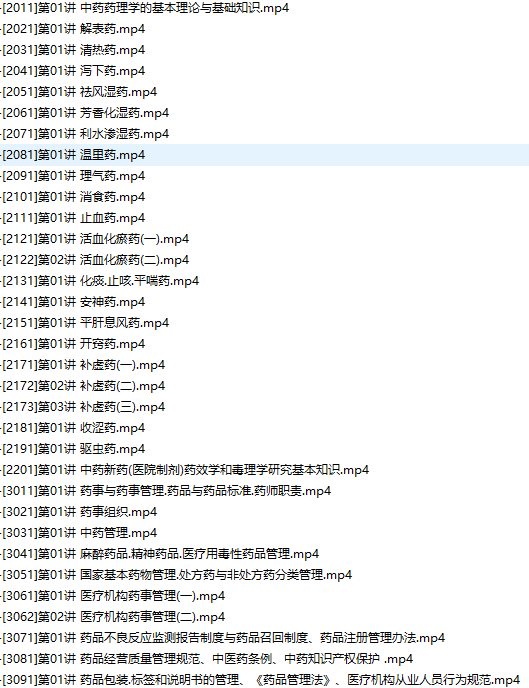Select the highlighted 温里药.mp4 file
The width and height of the screenshot is (529, 688).
point(73,155)
